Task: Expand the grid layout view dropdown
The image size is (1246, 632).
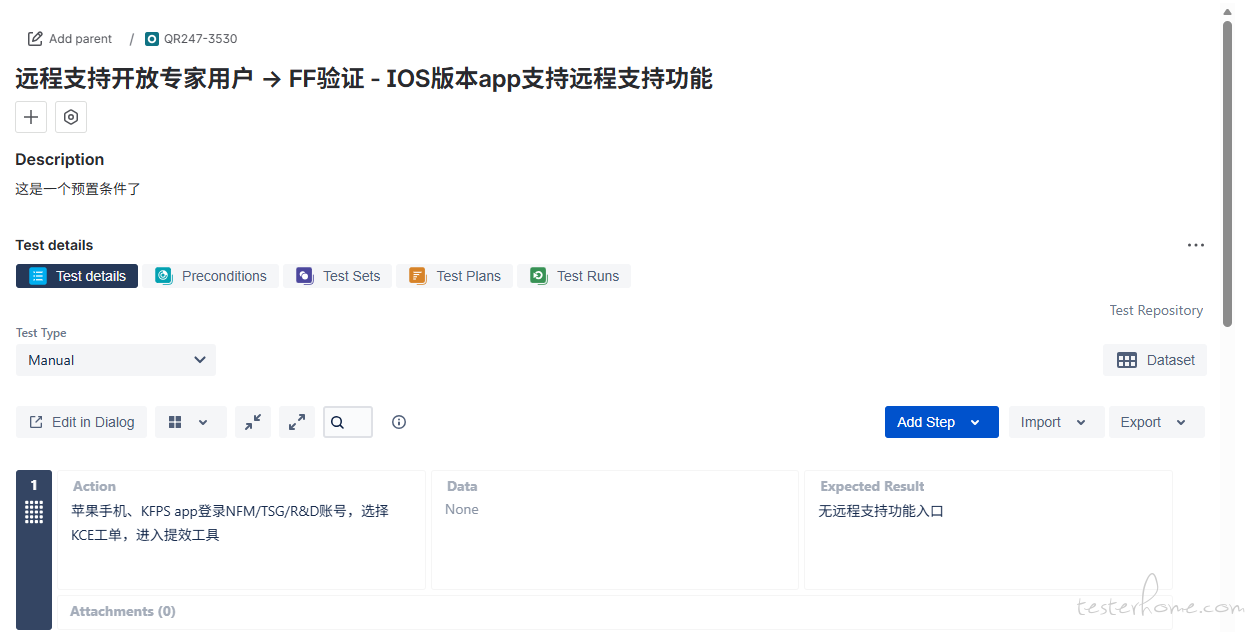Action: (x=190, y=422)
